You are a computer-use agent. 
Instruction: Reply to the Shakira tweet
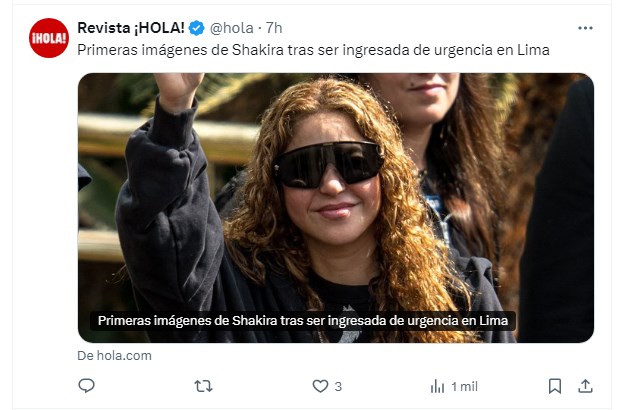(86, 385)
